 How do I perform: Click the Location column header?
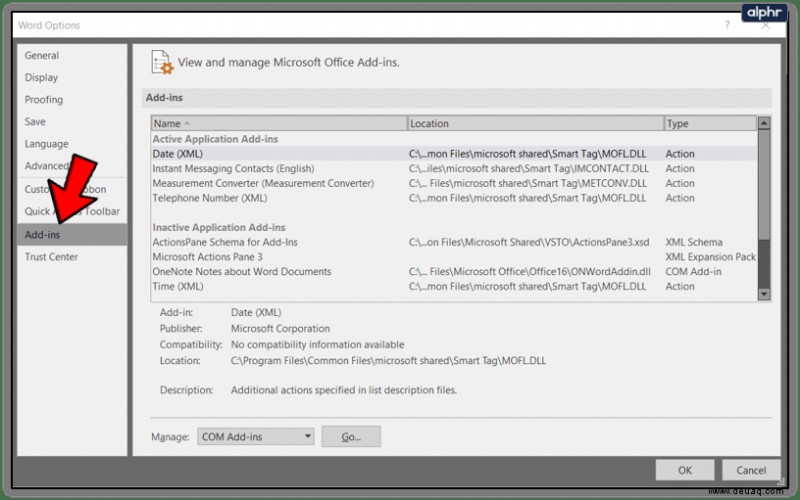[536, 123]
